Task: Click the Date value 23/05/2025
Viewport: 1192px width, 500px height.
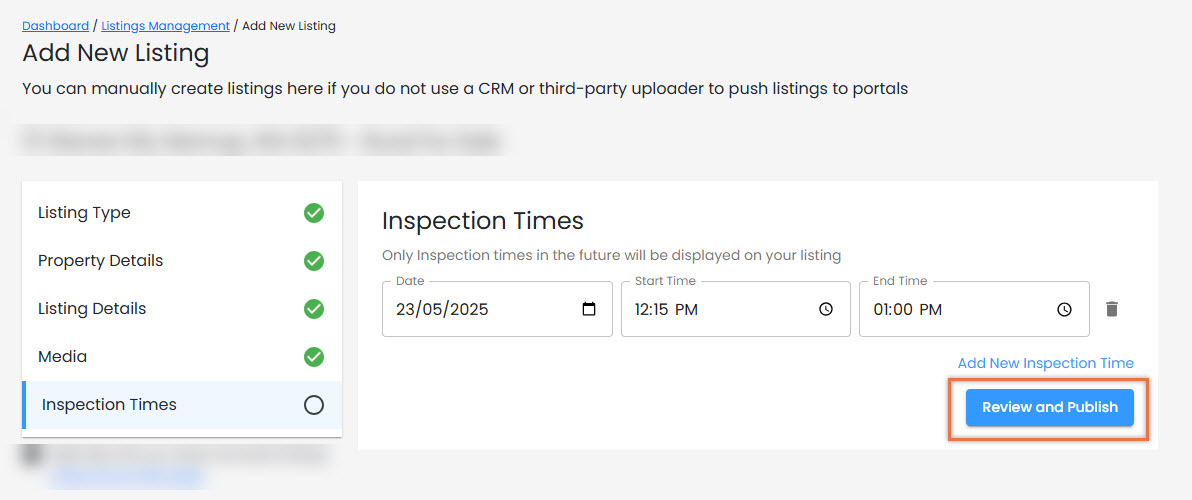Action: point(442,309)
